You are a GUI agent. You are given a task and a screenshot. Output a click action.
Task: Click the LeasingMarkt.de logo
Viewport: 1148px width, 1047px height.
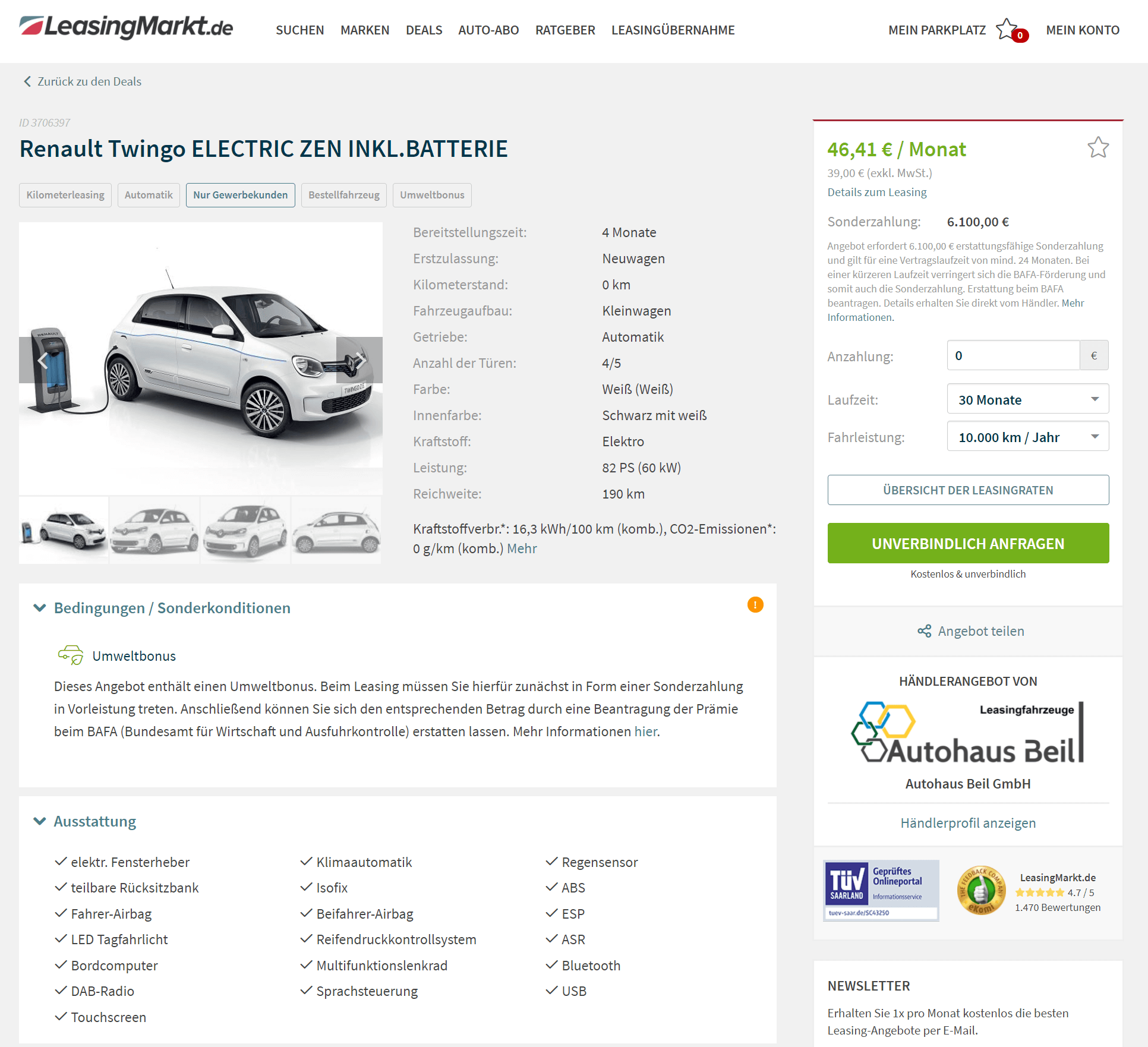126,27
